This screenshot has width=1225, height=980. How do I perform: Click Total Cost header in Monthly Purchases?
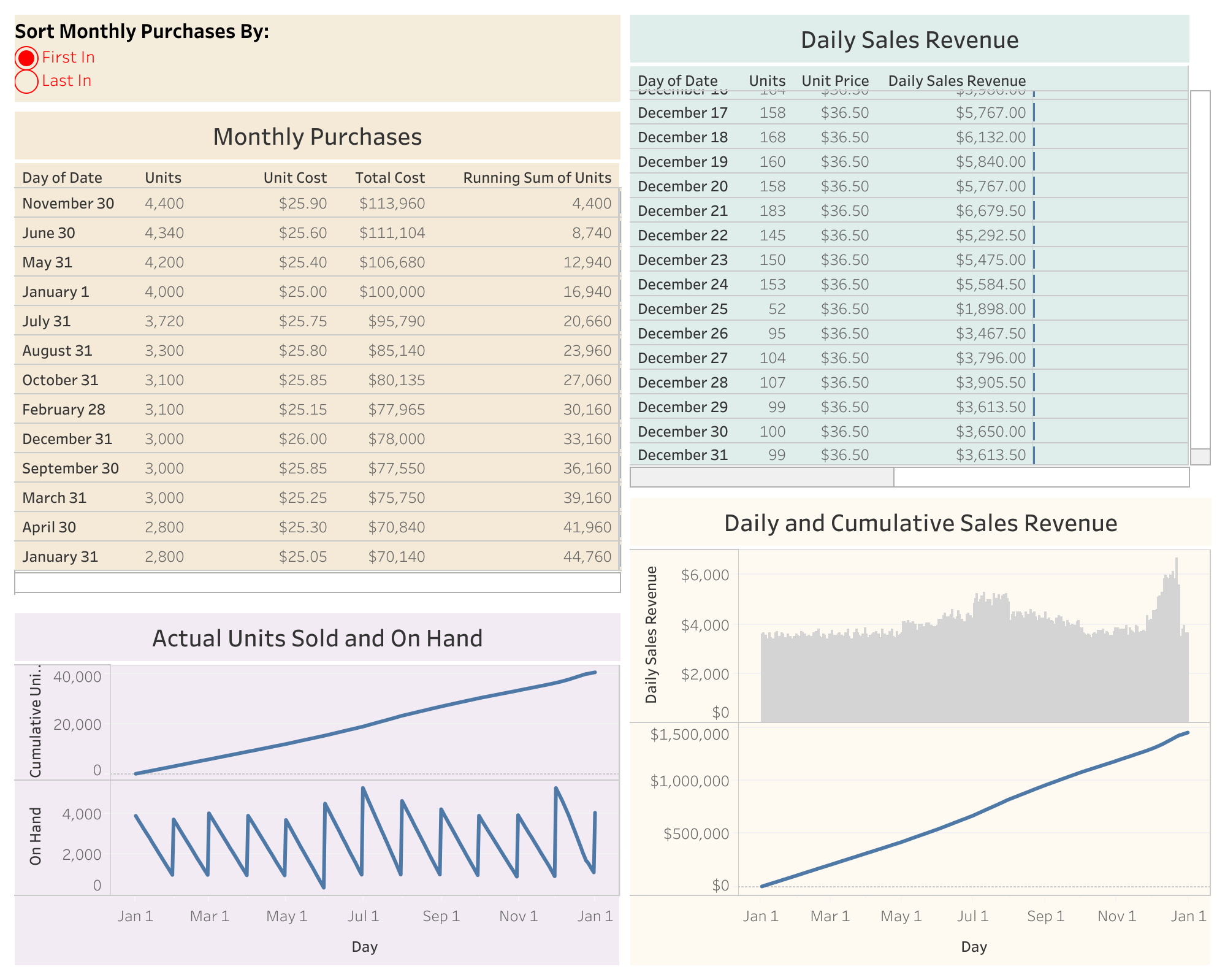coord(389,178)
